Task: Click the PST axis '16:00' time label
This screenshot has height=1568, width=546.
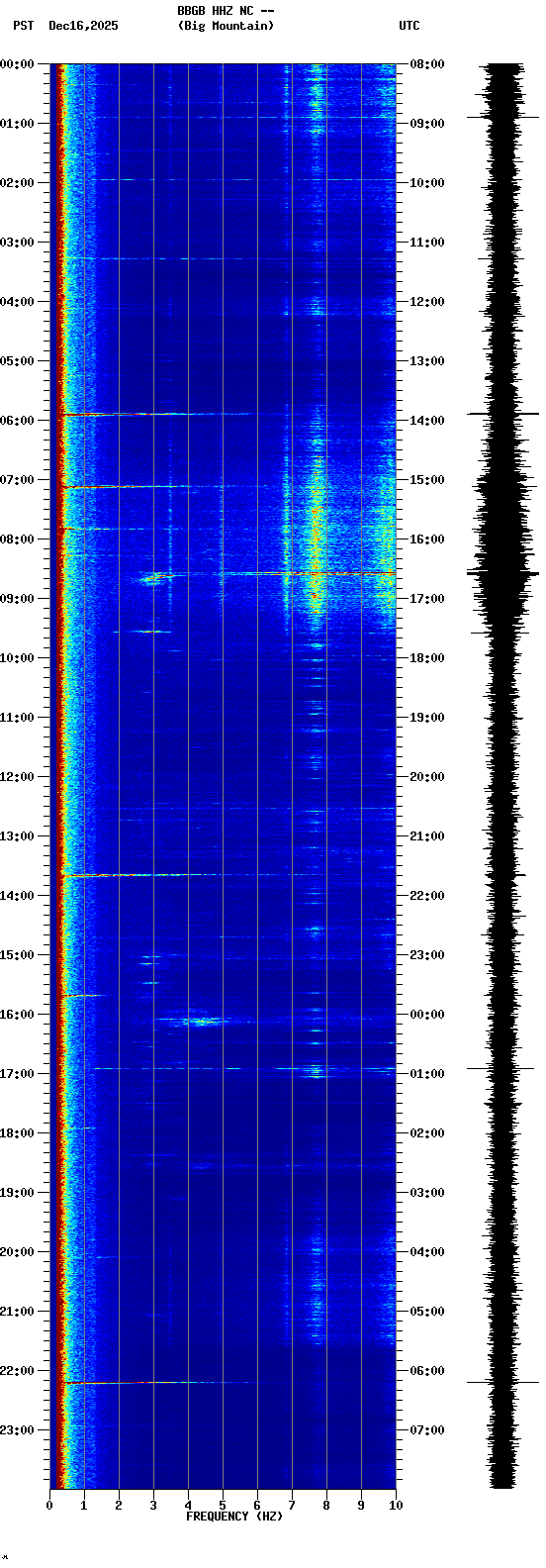Action: 18,1015
